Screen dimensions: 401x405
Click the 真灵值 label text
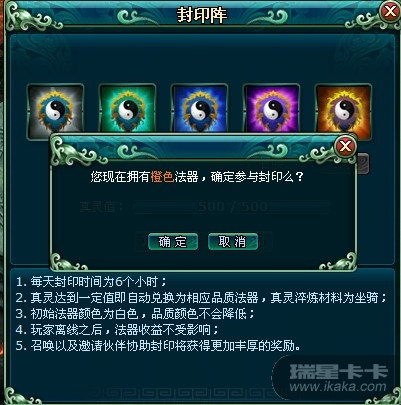point(101,207)
